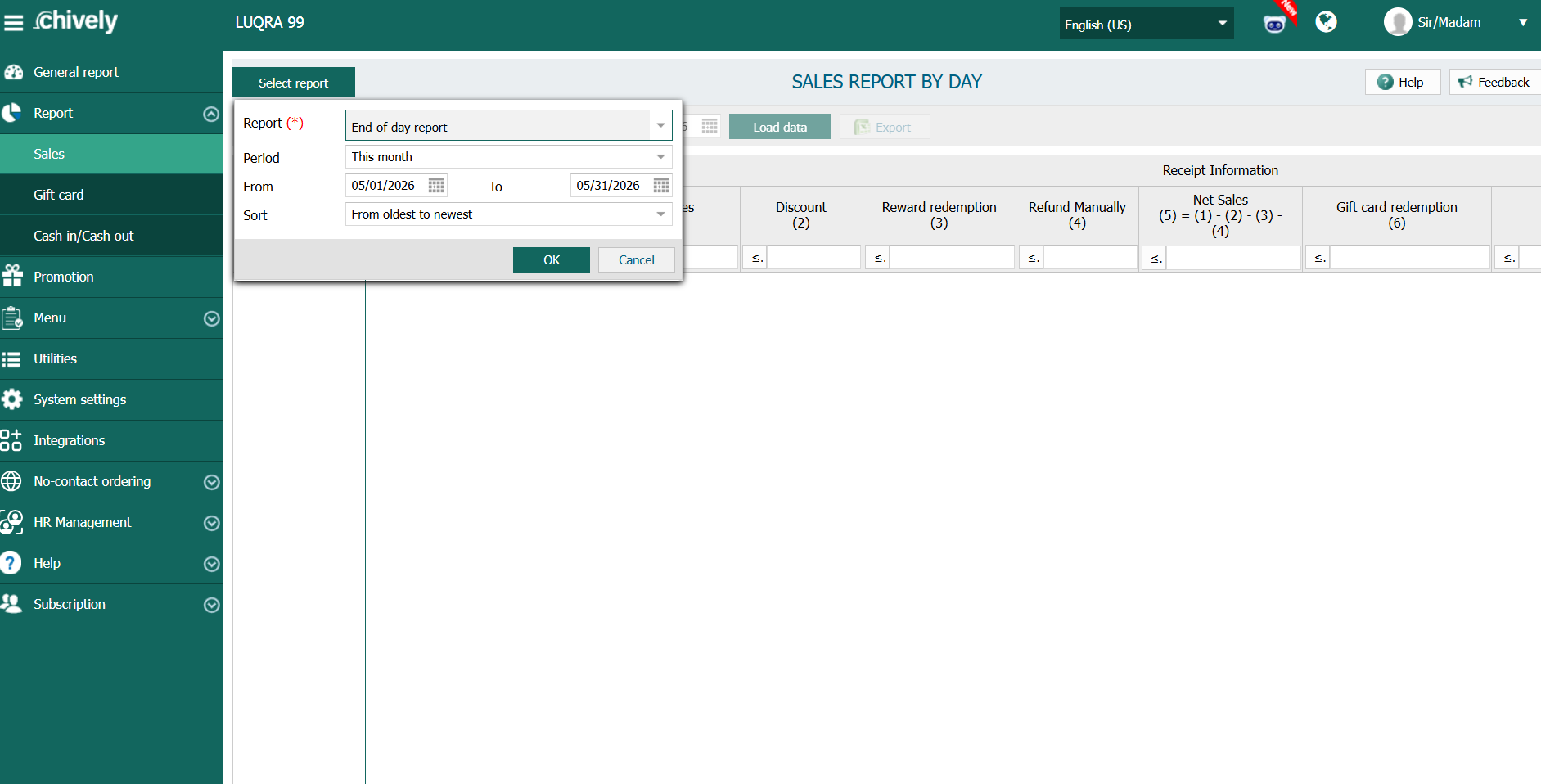Click the calendar icon beside Load data

click(710, 127)
